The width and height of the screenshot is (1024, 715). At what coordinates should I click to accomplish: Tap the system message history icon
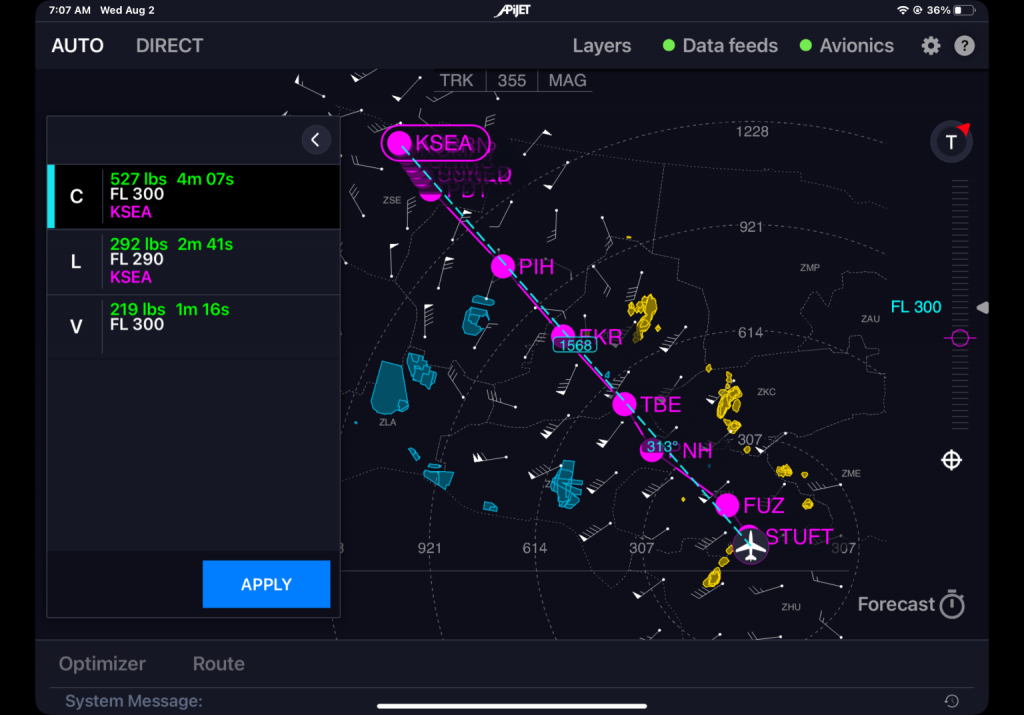coord(951,701)
